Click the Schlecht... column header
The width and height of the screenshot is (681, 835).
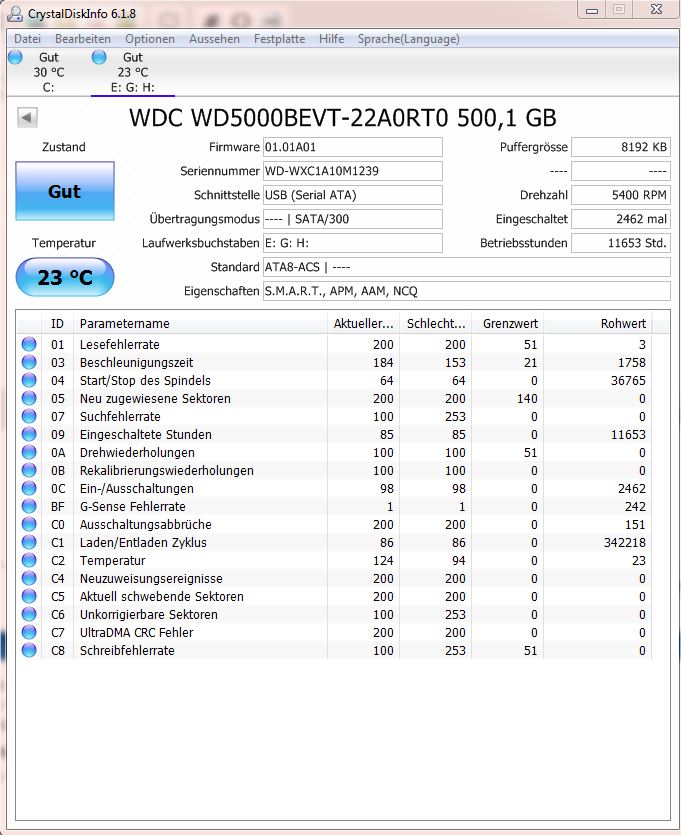click(x=436, y=323)
